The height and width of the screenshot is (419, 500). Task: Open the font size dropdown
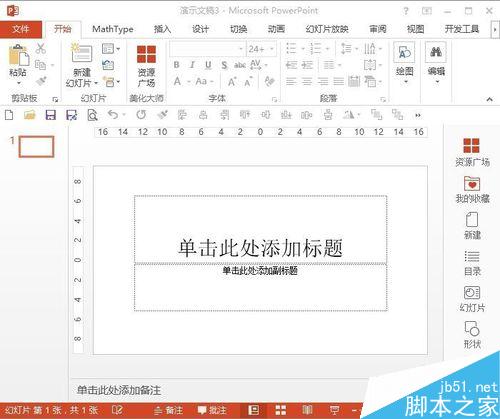coord(272,49)
